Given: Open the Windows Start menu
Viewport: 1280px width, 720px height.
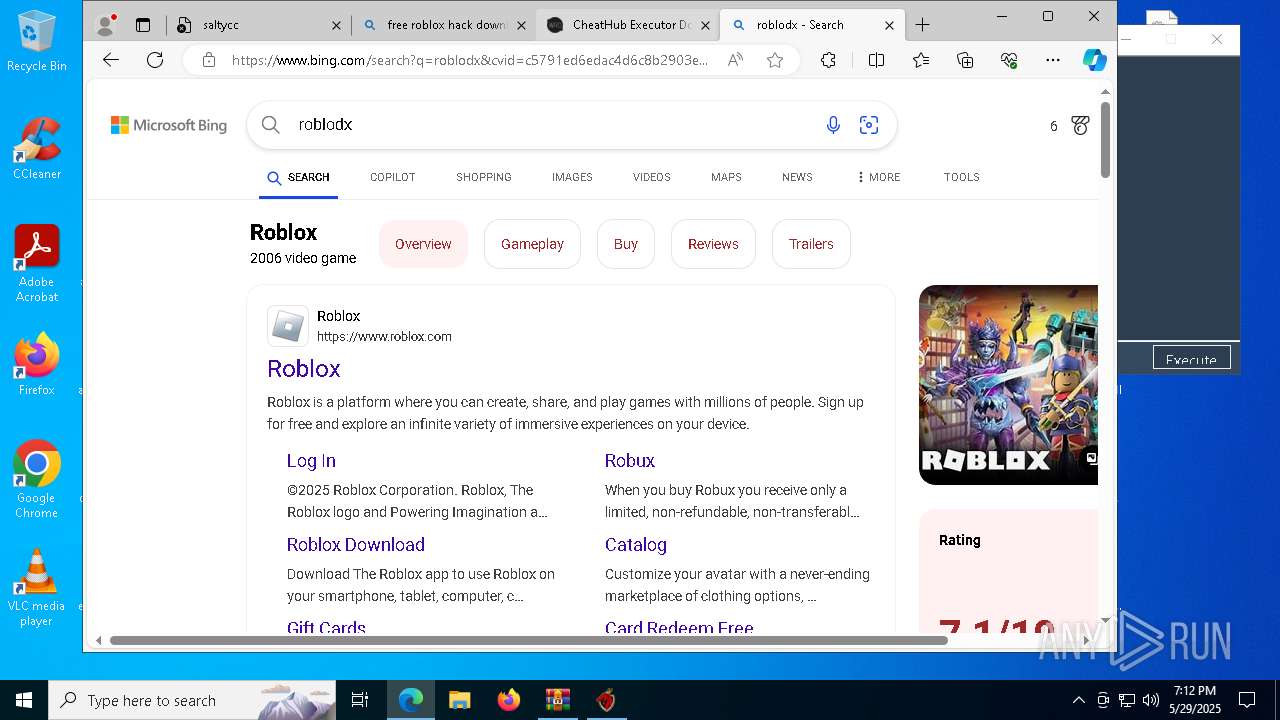Looking at the screenshot, I should click(x=24, y=700).
